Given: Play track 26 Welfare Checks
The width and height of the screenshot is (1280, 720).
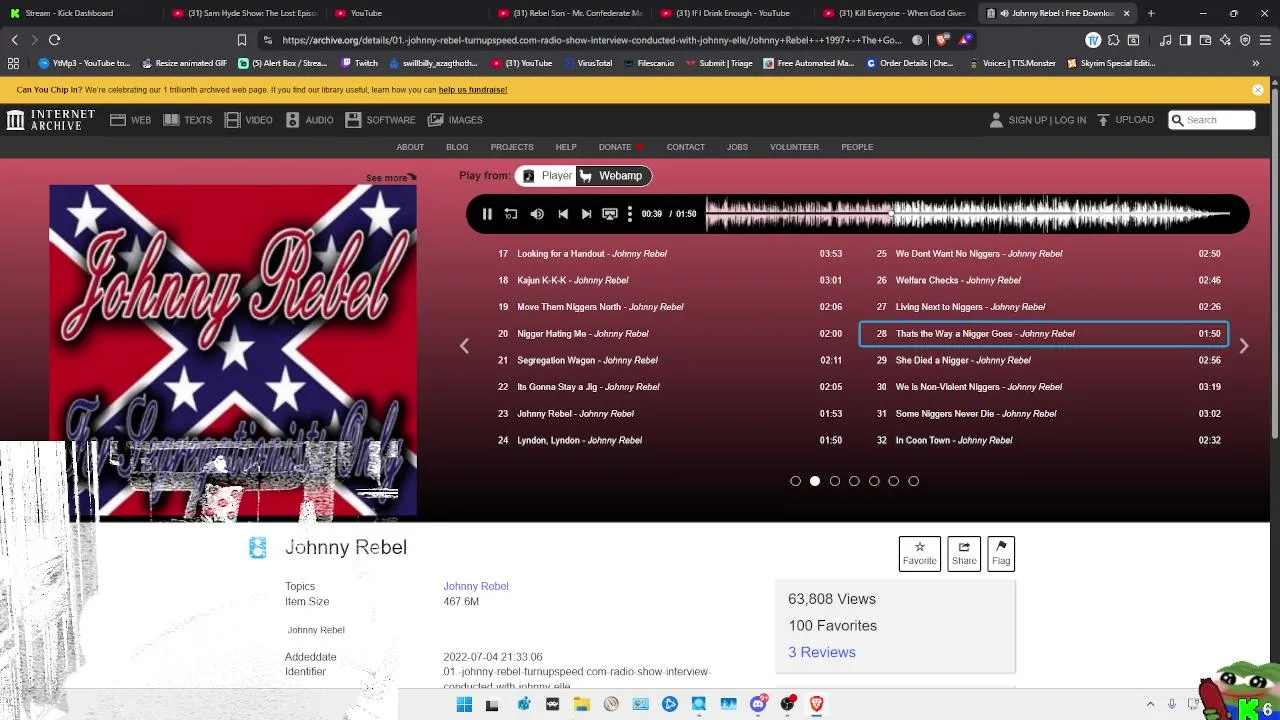Looking at the screenshot, I should click(1044, 280).
